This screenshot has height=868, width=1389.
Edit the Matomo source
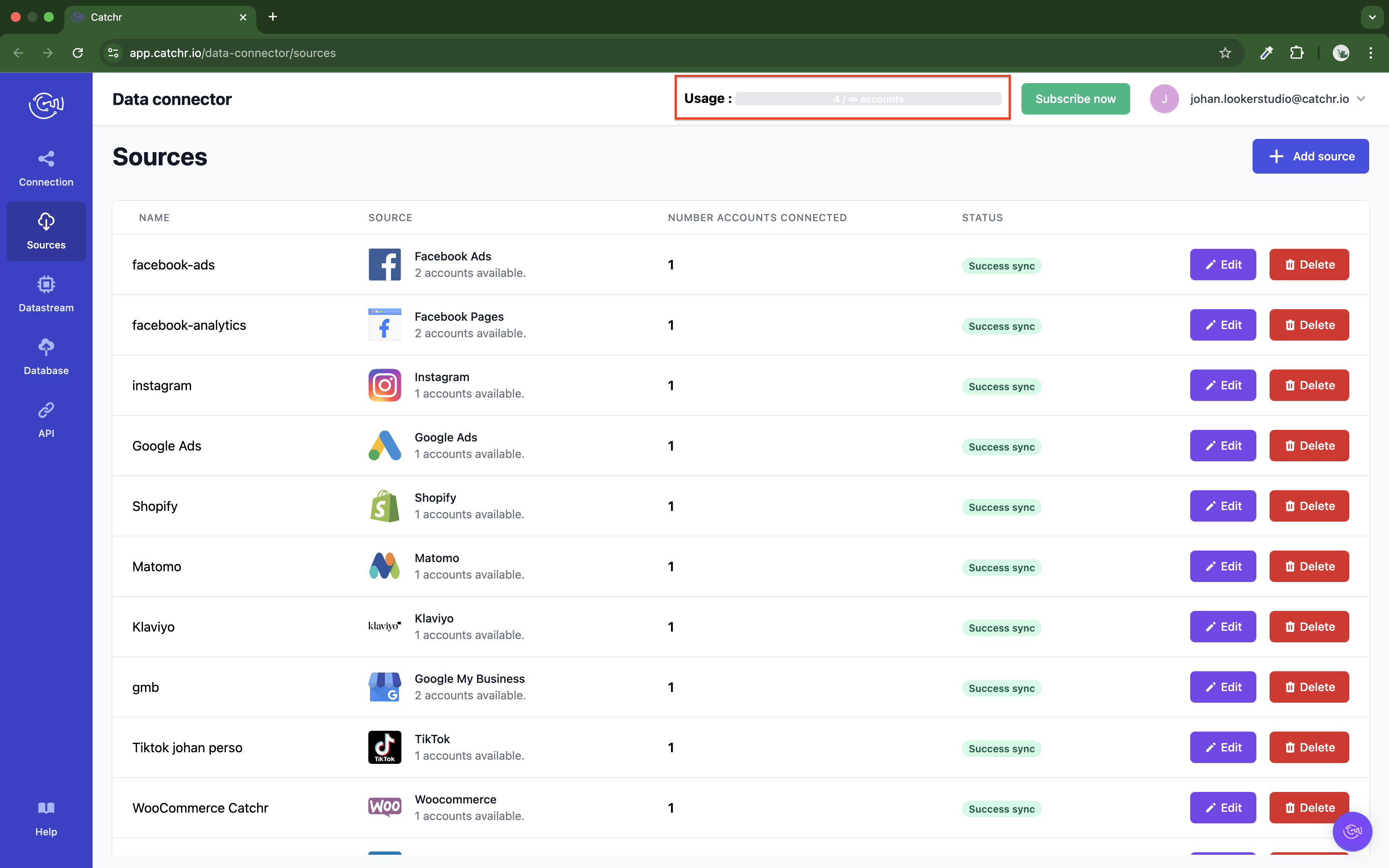tap(1222, 566)
